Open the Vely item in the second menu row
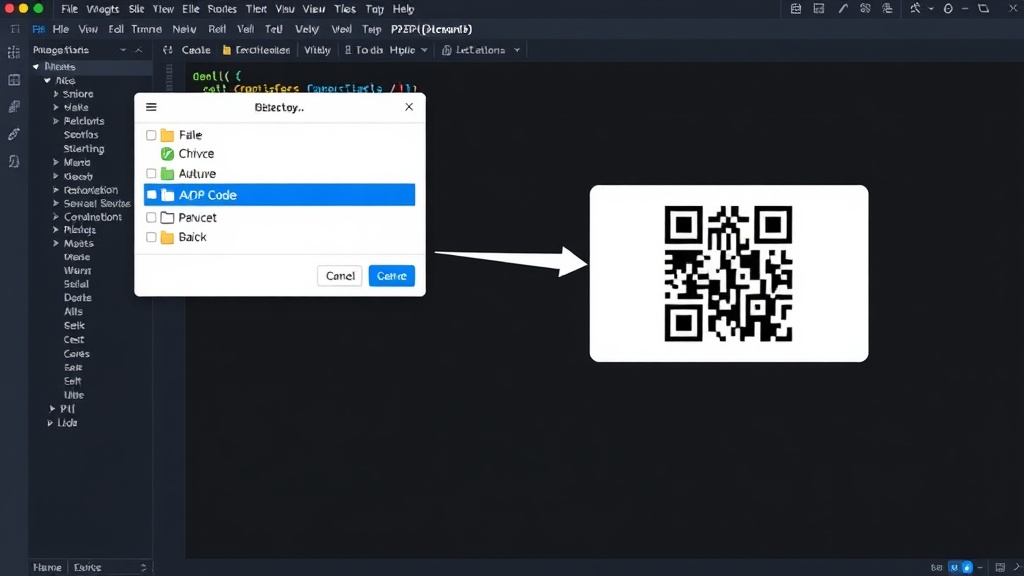Viewport: 1024px width, 576px height. click(x=307, y=29)
